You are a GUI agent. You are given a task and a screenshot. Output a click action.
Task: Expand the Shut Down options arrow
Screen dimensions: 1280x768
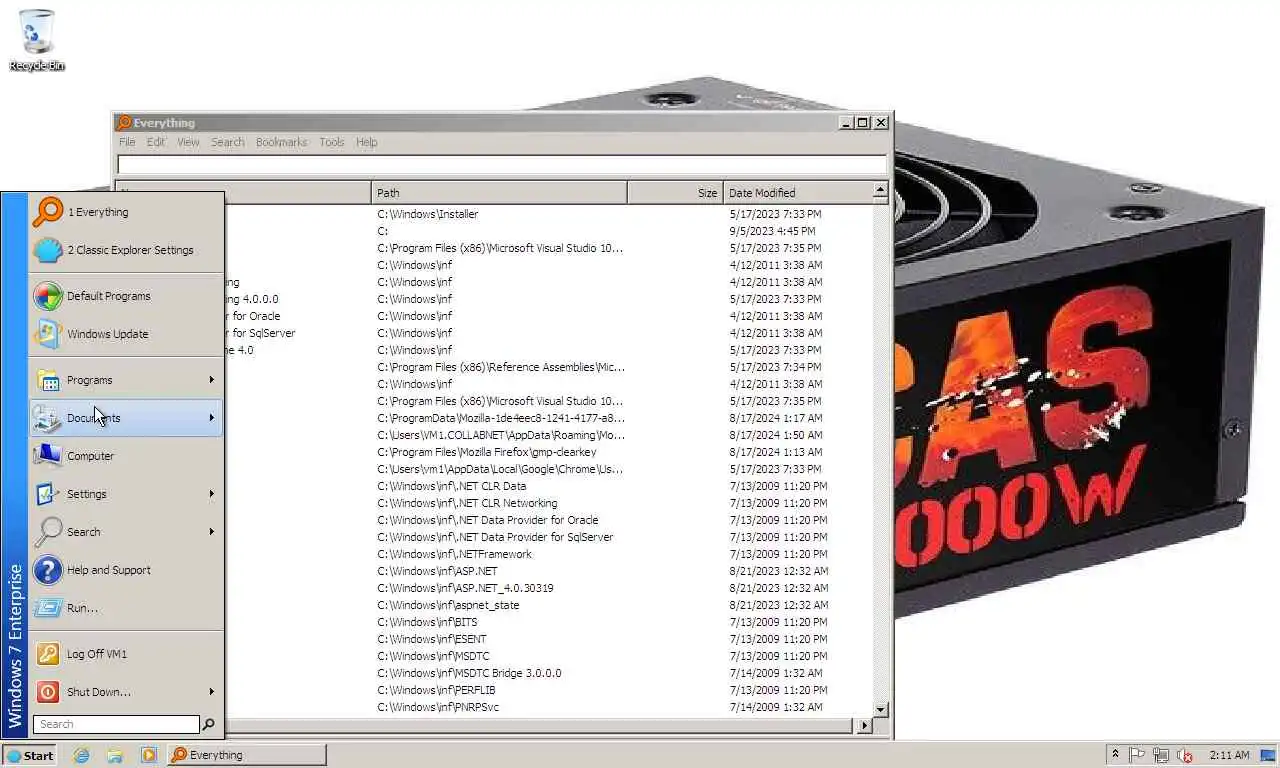(212, 692)
